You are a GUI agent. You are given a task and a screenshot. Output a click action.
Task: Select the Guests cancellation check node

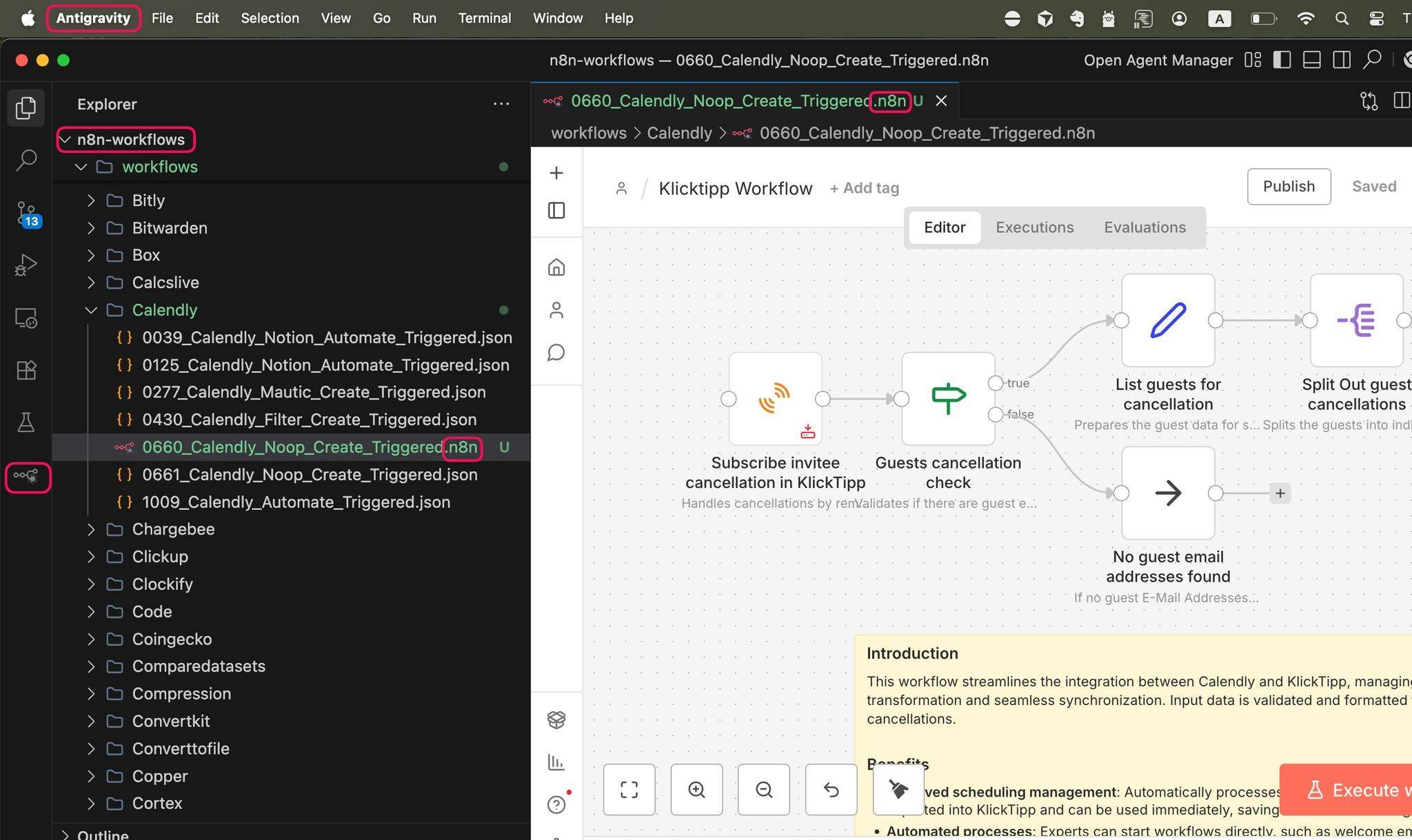pyautogui.click(x=948, y=399)
